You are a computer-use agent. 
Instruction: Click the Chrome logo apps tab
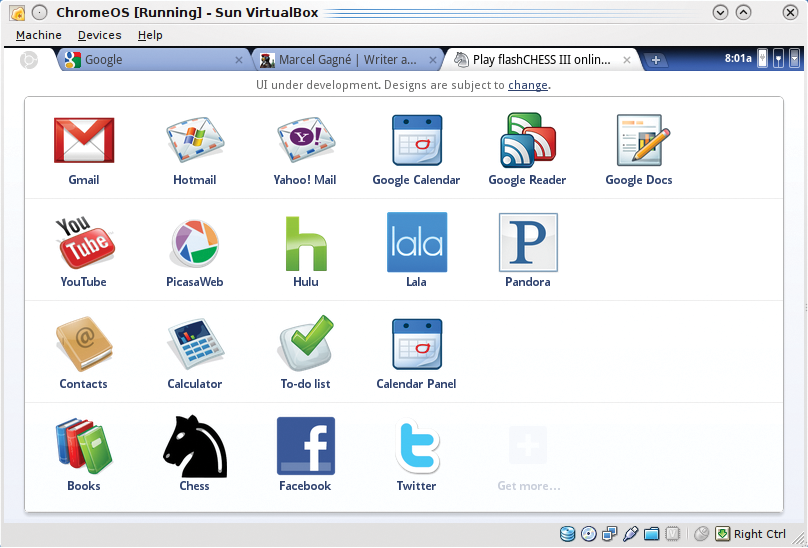tap(29, 60)
